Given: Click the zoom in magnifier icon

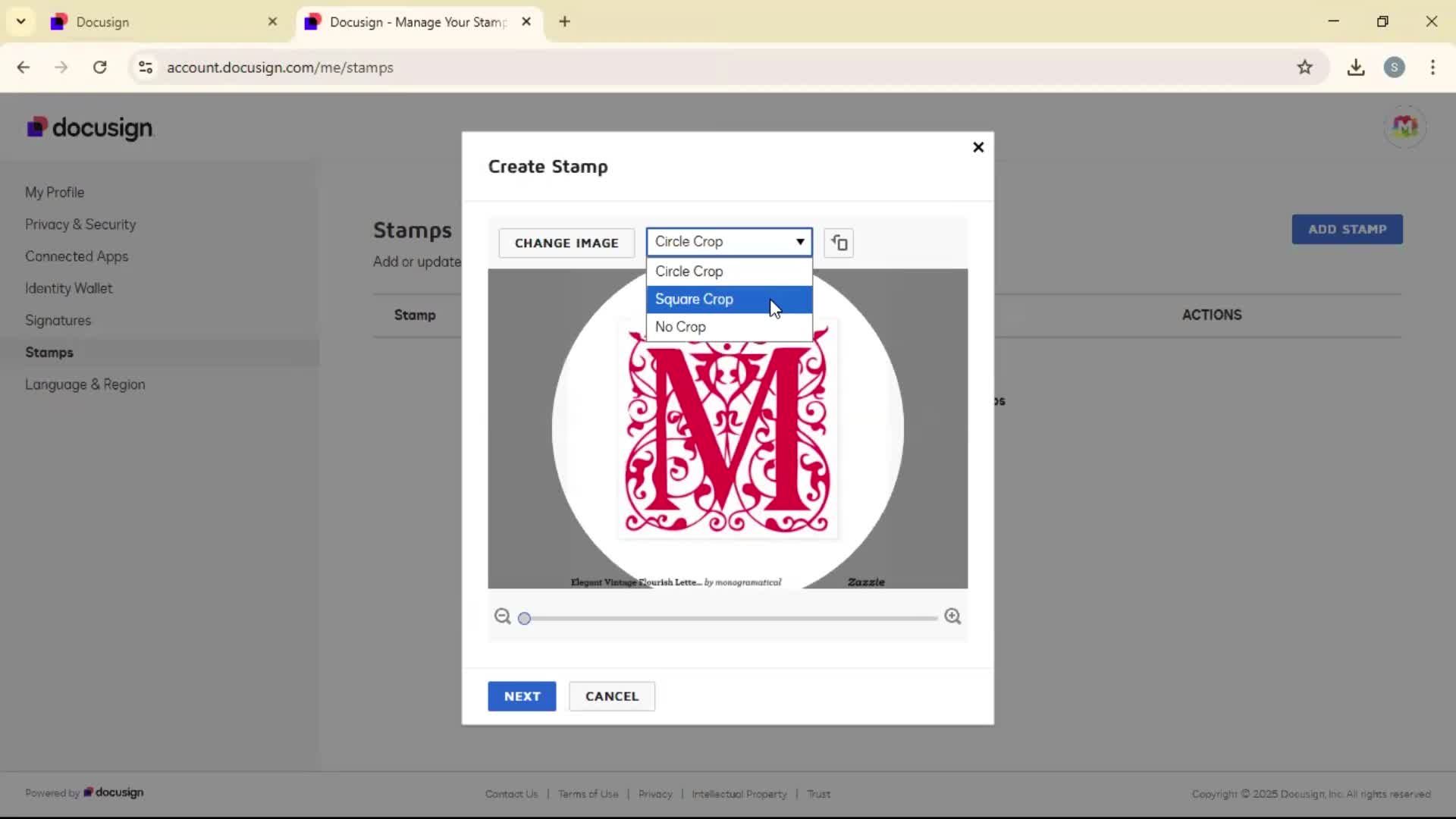Looking at the screenshot, I should click(952, 617).
